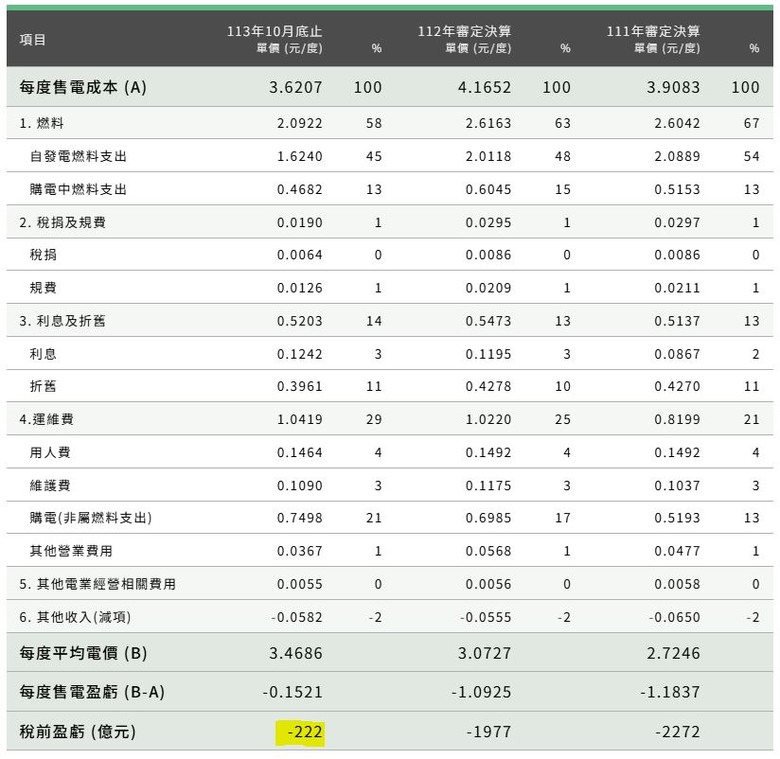The image size is (780, 759).
Task: Click the 利息 sub-row label
Action: 43,354
